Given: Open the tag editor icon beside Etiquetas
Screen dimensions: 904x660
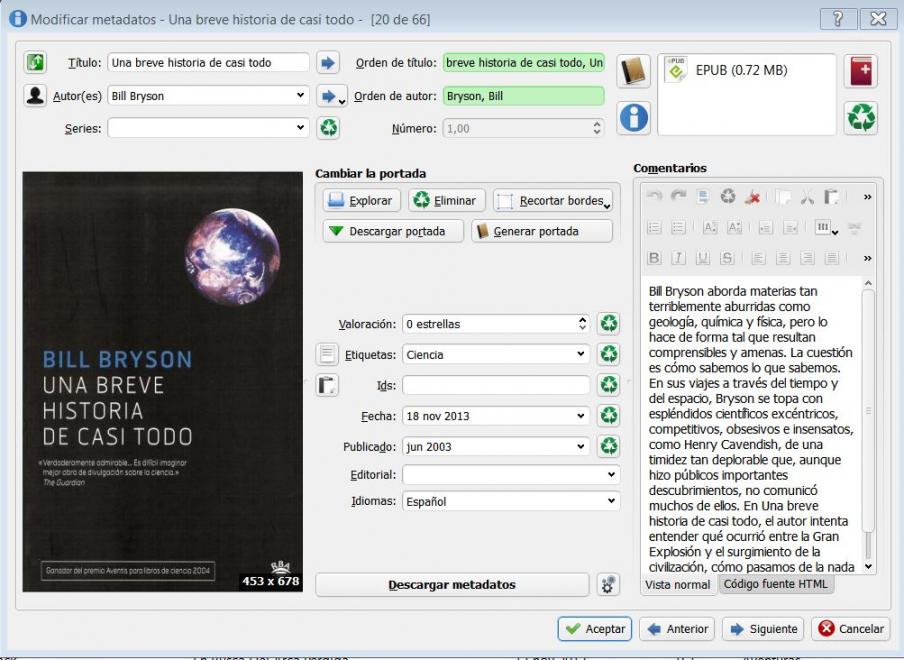Looking at the screenshot, I should click(328, 354).
